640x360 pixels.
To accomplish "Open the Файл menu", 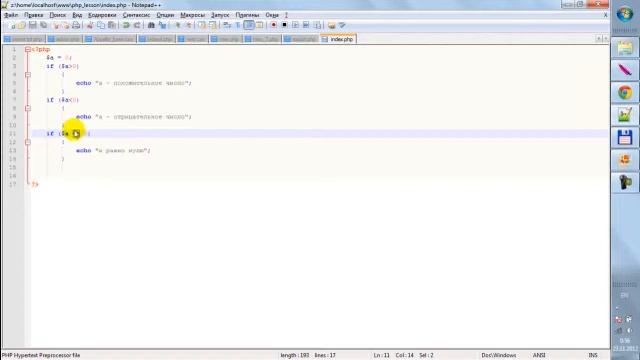I will 11,15.
